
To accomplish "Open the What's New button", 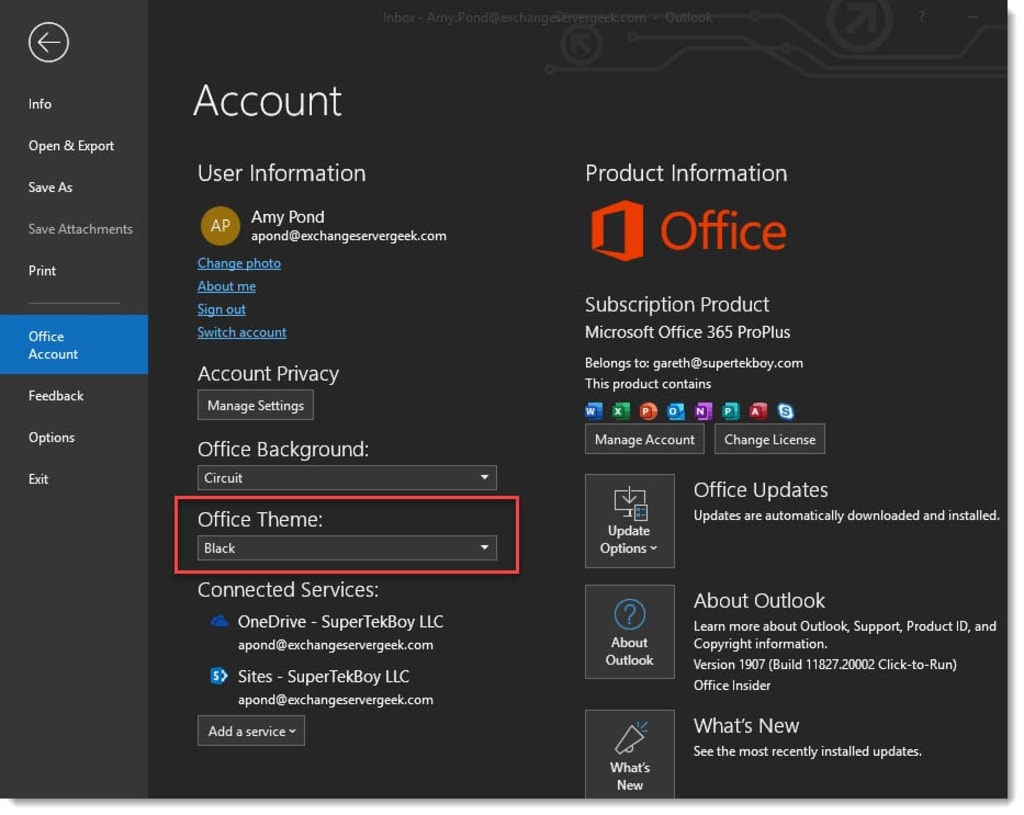I will tap(630, 755).
